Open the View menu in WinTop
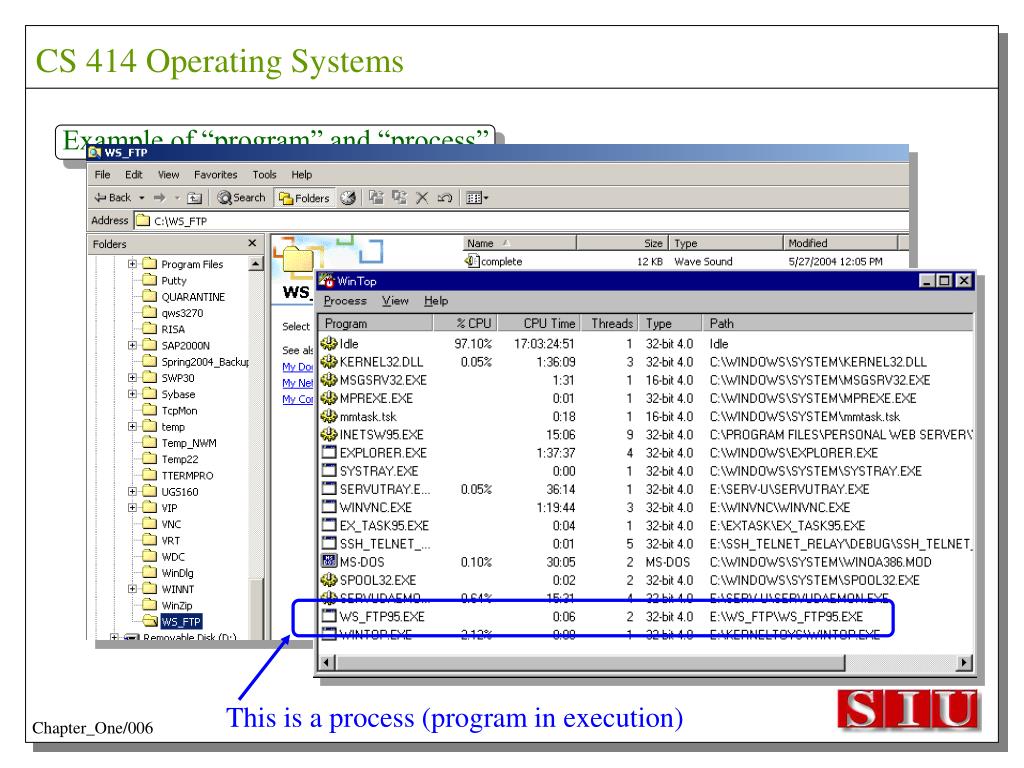 tap(395, 301)
